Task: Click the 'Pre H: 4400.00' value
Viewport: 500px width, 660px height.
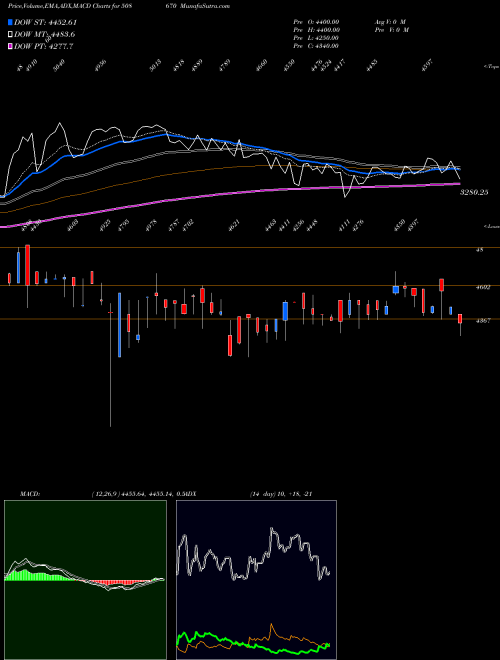Action: coord(316,30)
